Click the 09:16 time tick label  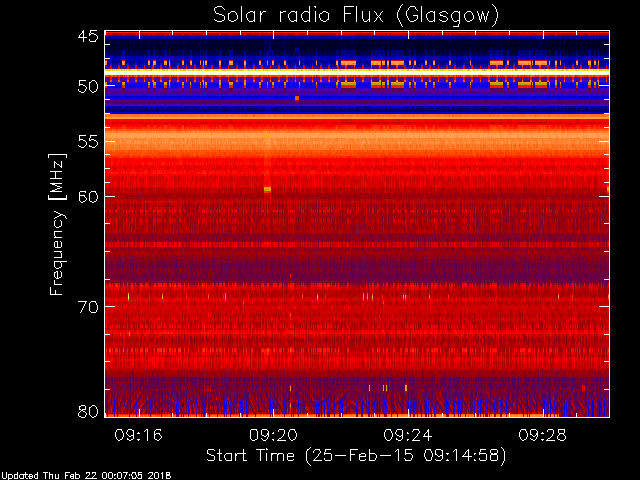(138, 435)
